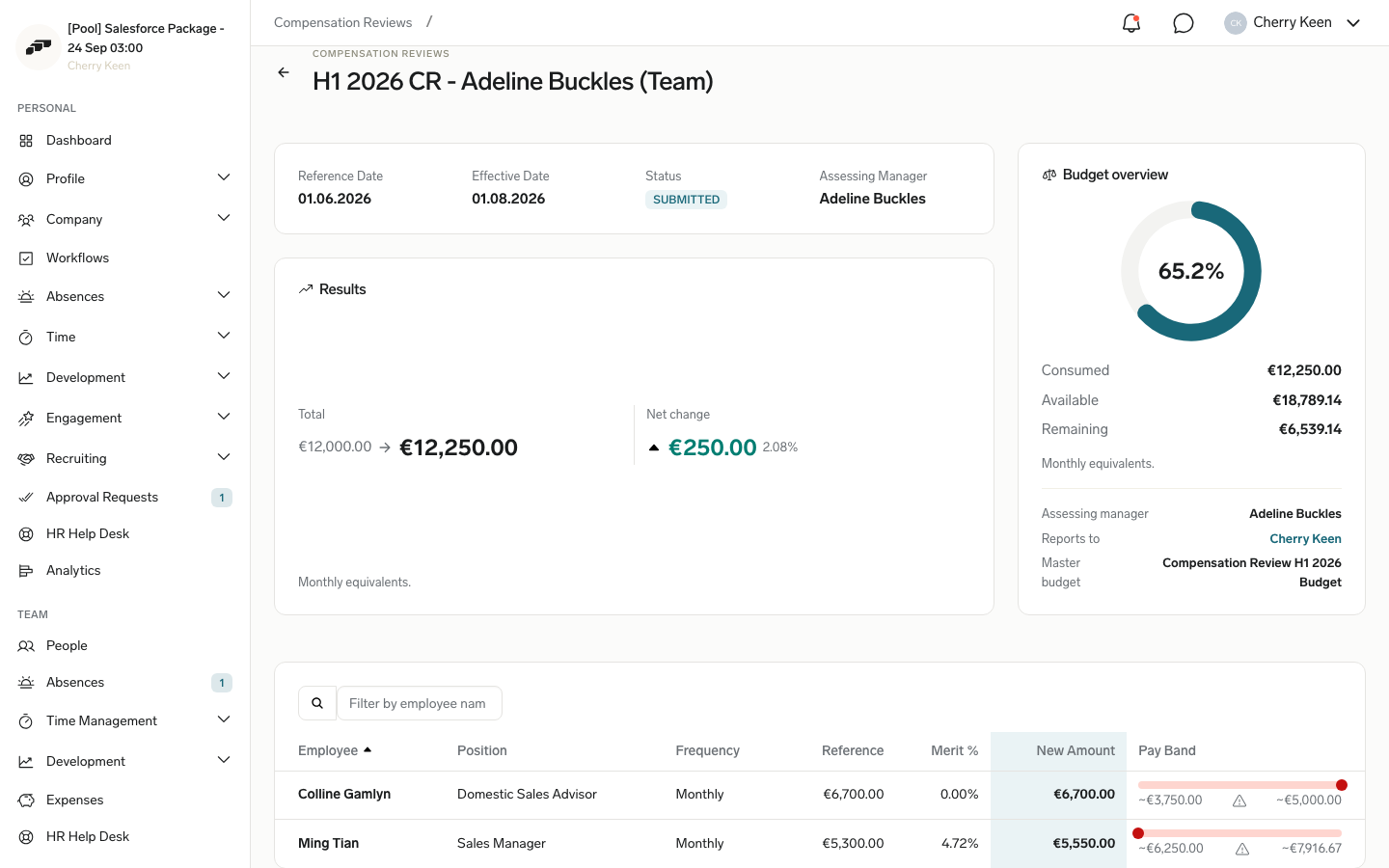Expand the Profile menu chevron

(x=224, y=177)
